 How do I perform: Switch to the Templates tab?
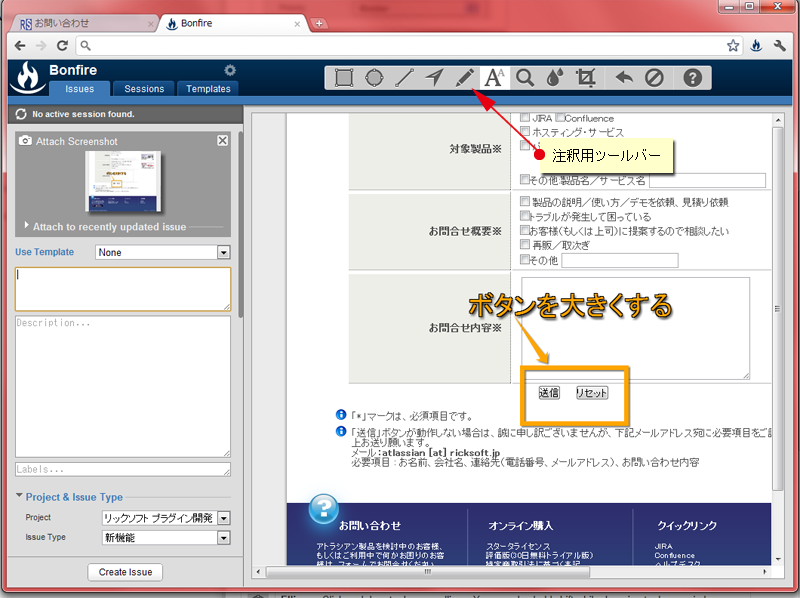pos(208,88)
